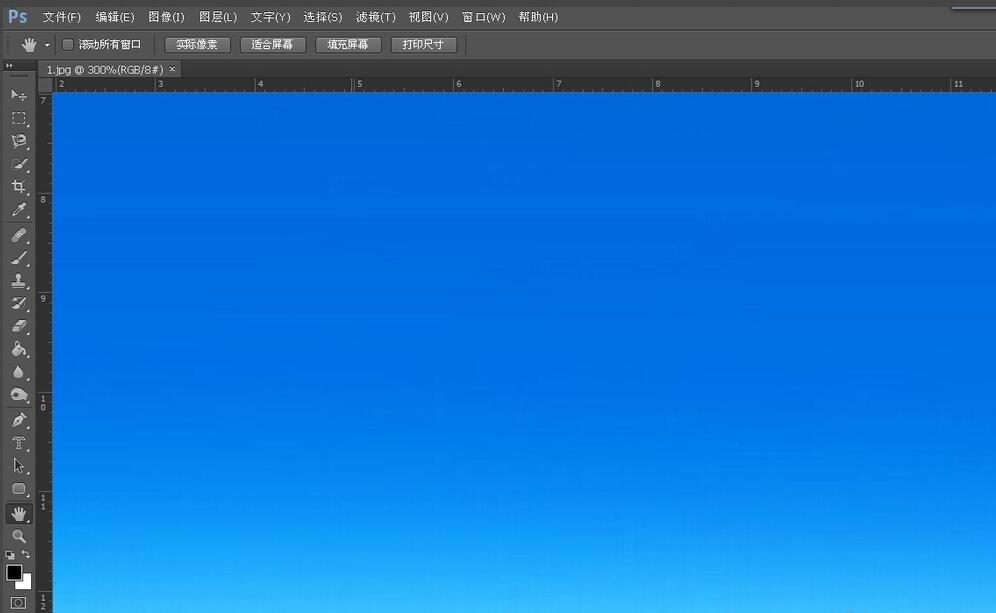Select the Clone Stamp tool
Screen dimensions: 996x613
point(18,281)
